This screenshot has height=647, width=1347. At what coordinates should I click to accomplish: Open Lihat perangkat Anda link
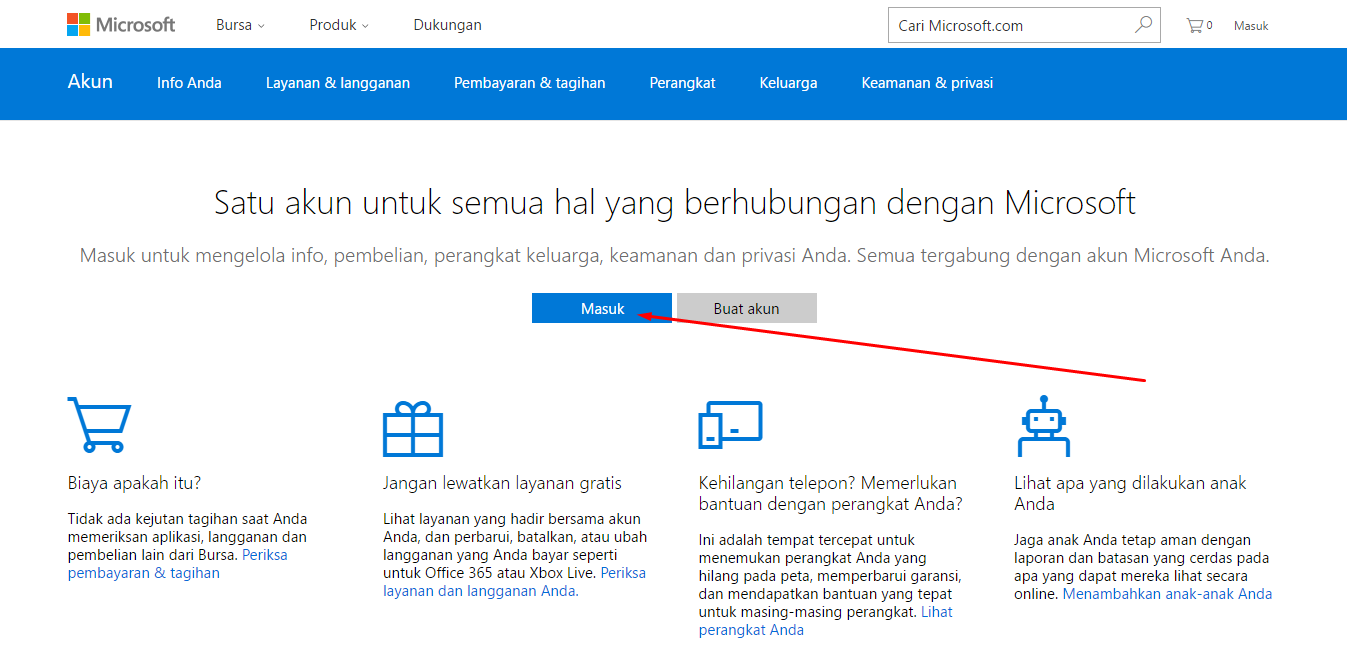click(826, 621)
